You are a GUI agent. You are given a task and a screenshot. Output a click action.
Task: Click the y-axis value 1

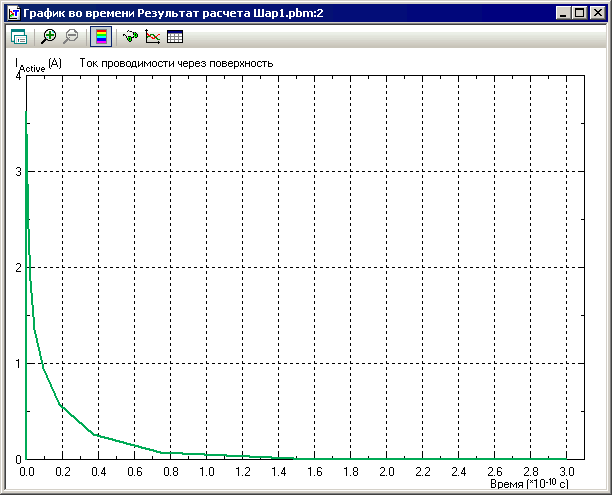coord(18,364)
